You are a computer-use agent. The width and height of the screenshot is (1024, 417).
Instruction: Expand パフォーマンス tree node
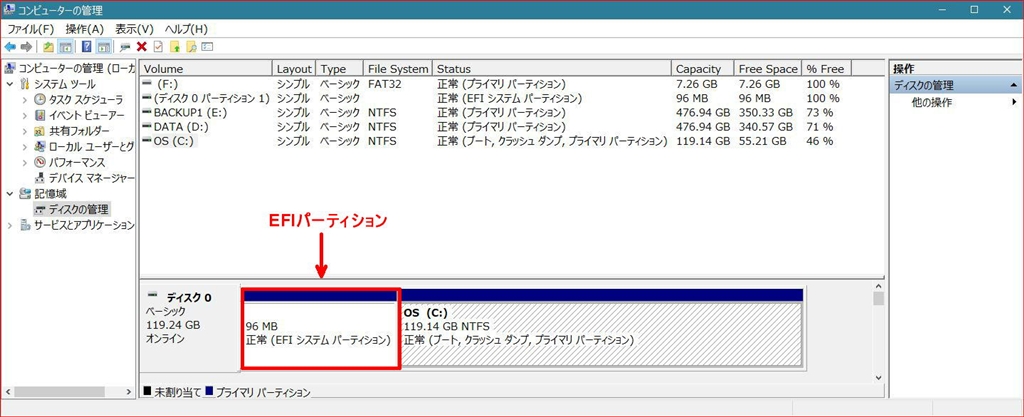click(x=25, y=162)
